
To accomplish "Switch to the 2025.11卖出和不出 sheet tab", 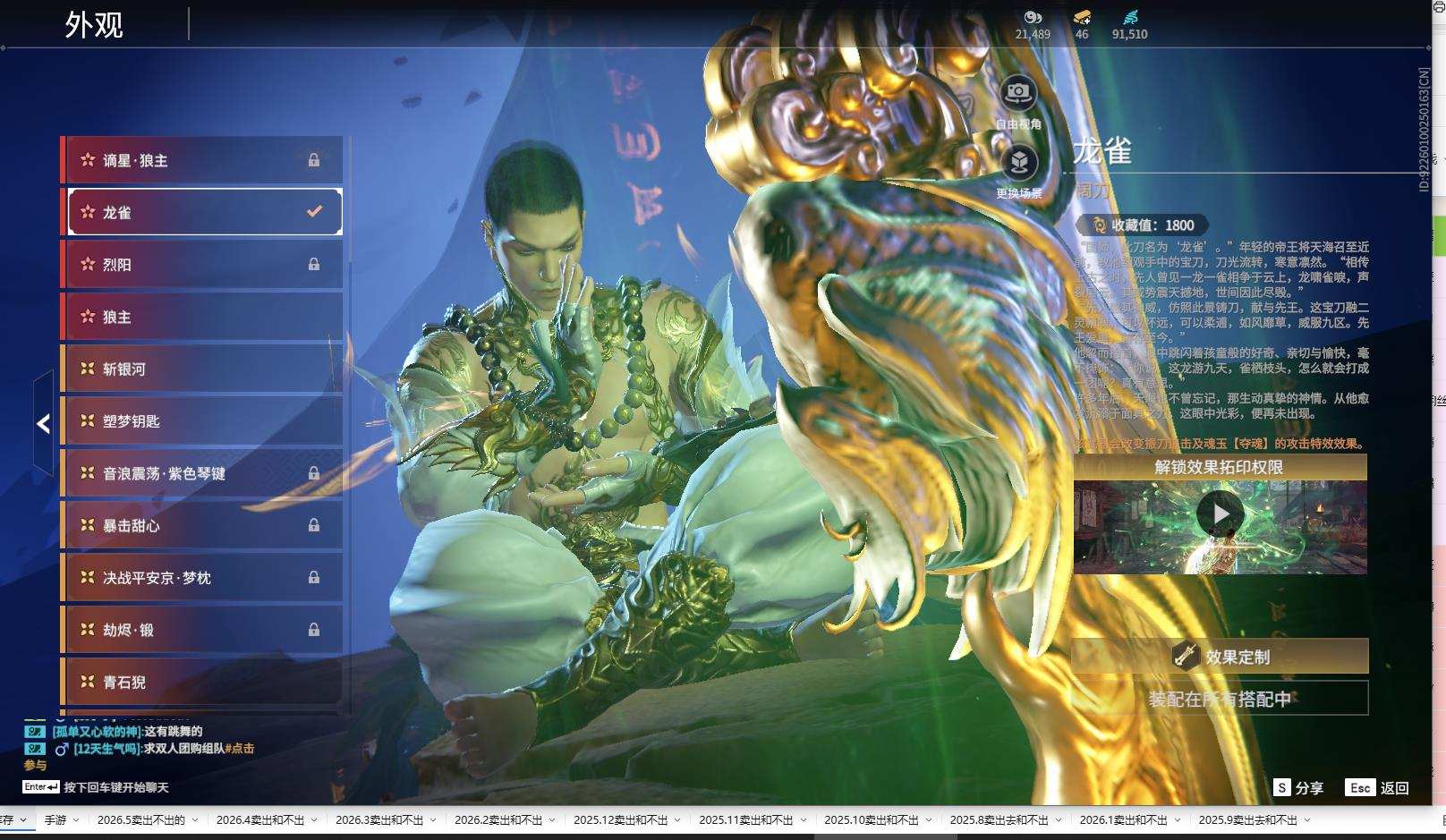I will click(x=745, y=820).
